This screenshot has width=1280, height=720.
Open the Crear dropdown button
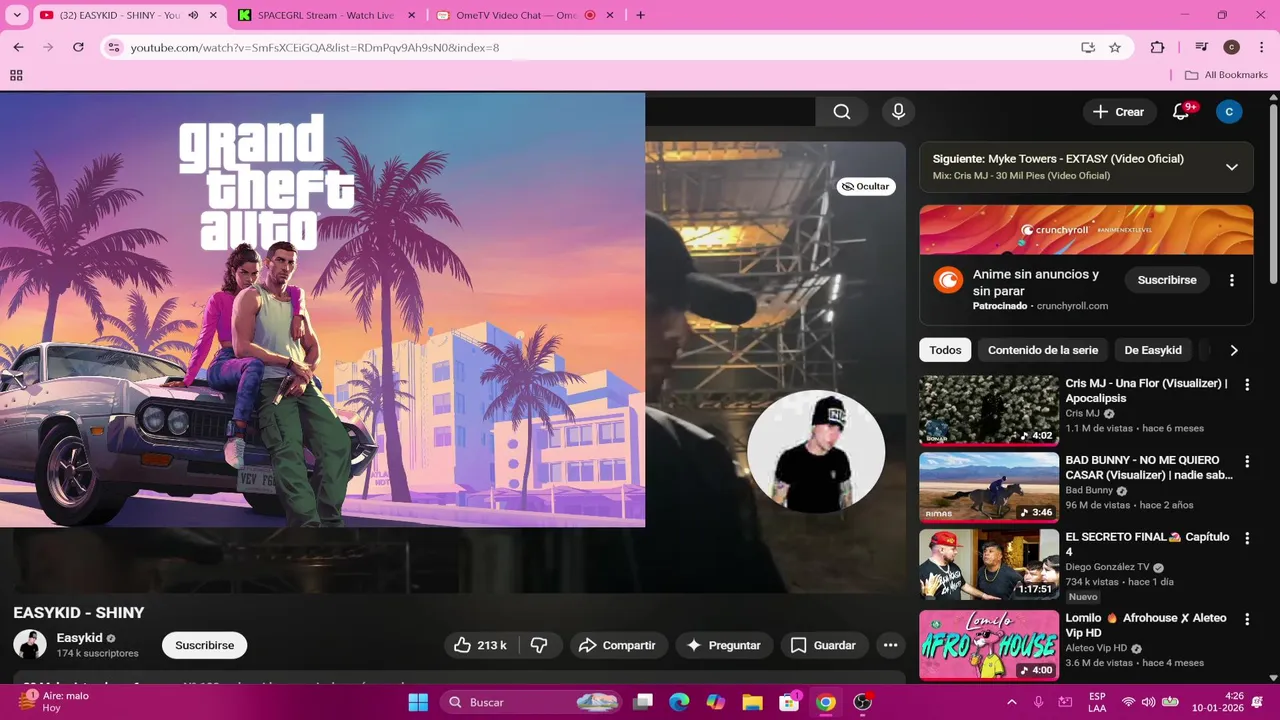click(1119, 112)
